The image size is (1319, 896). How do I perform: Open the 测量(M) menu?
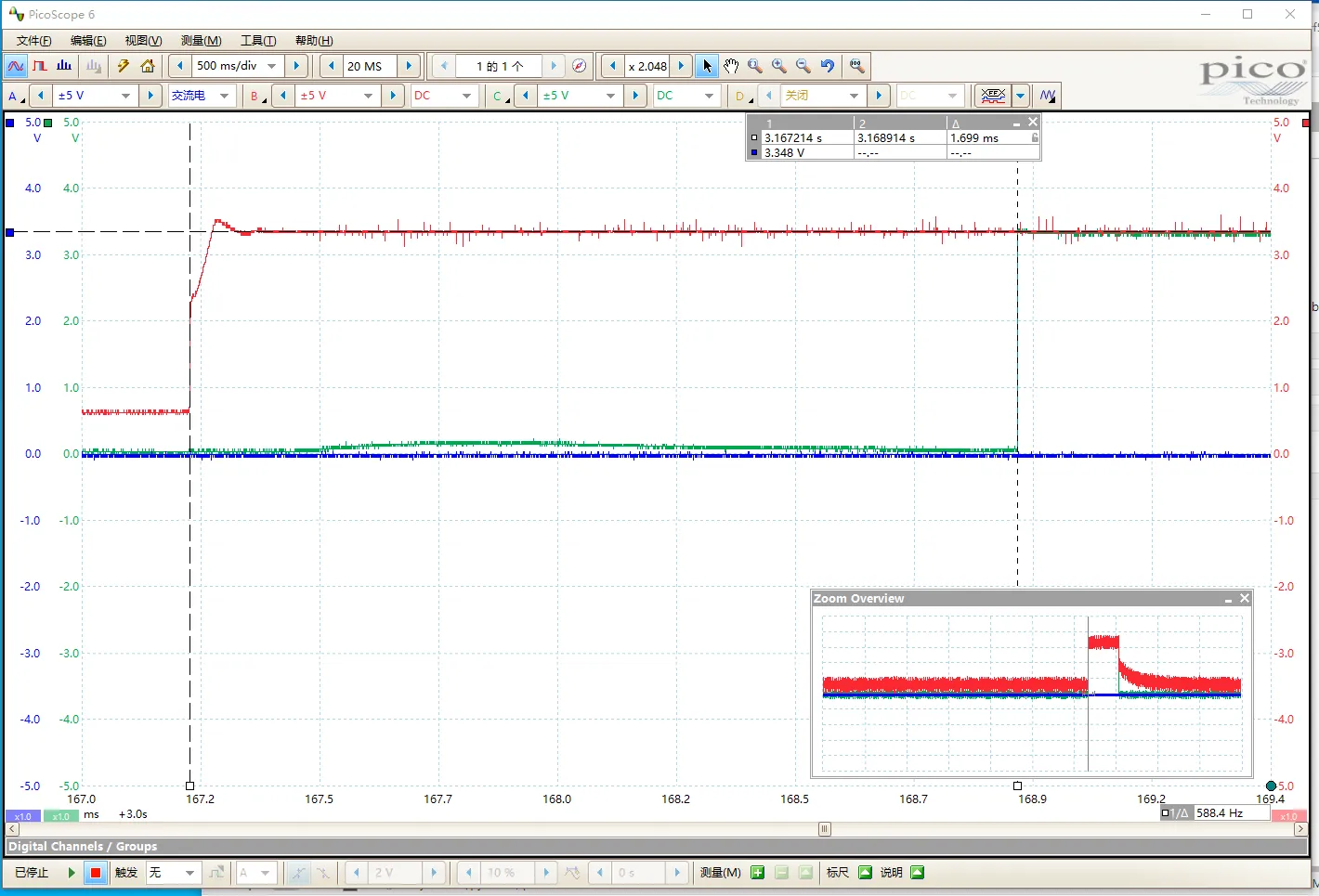(202, 41)
